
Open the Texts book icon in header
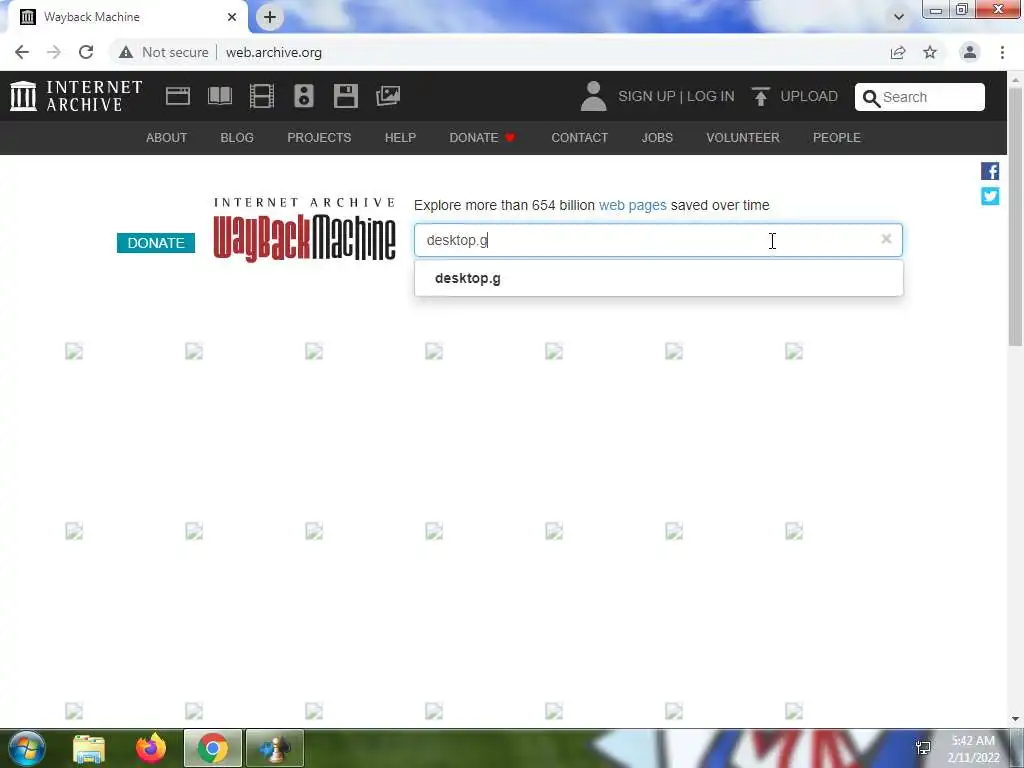(220, 96)
